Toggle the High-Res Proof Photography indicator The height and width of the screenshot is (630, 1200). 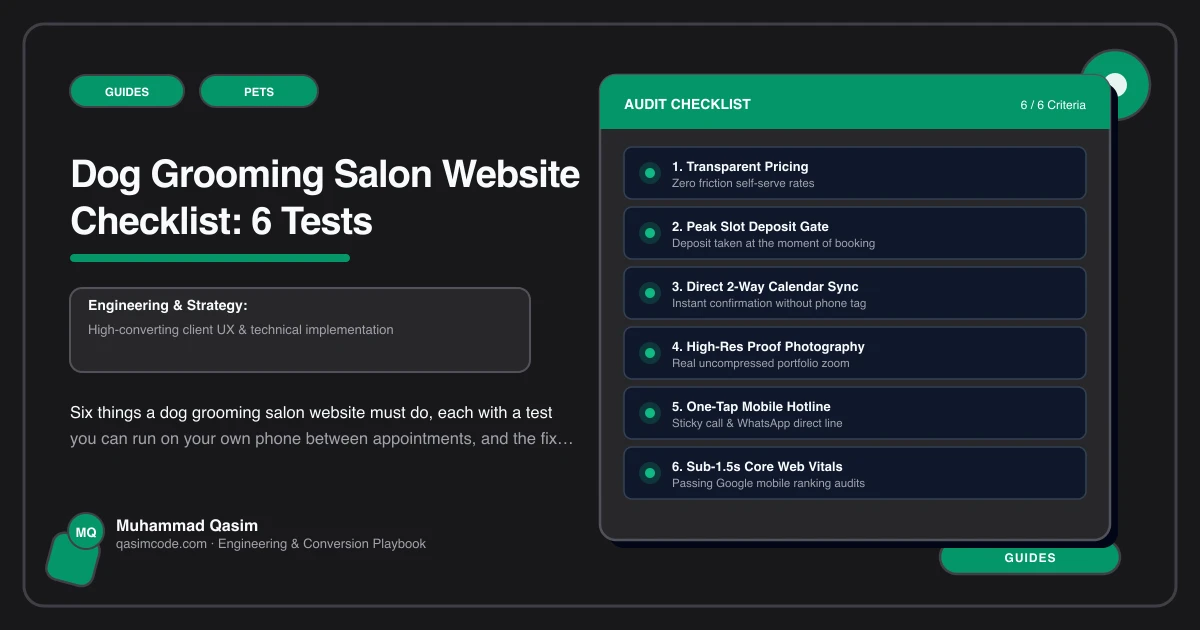649,353
